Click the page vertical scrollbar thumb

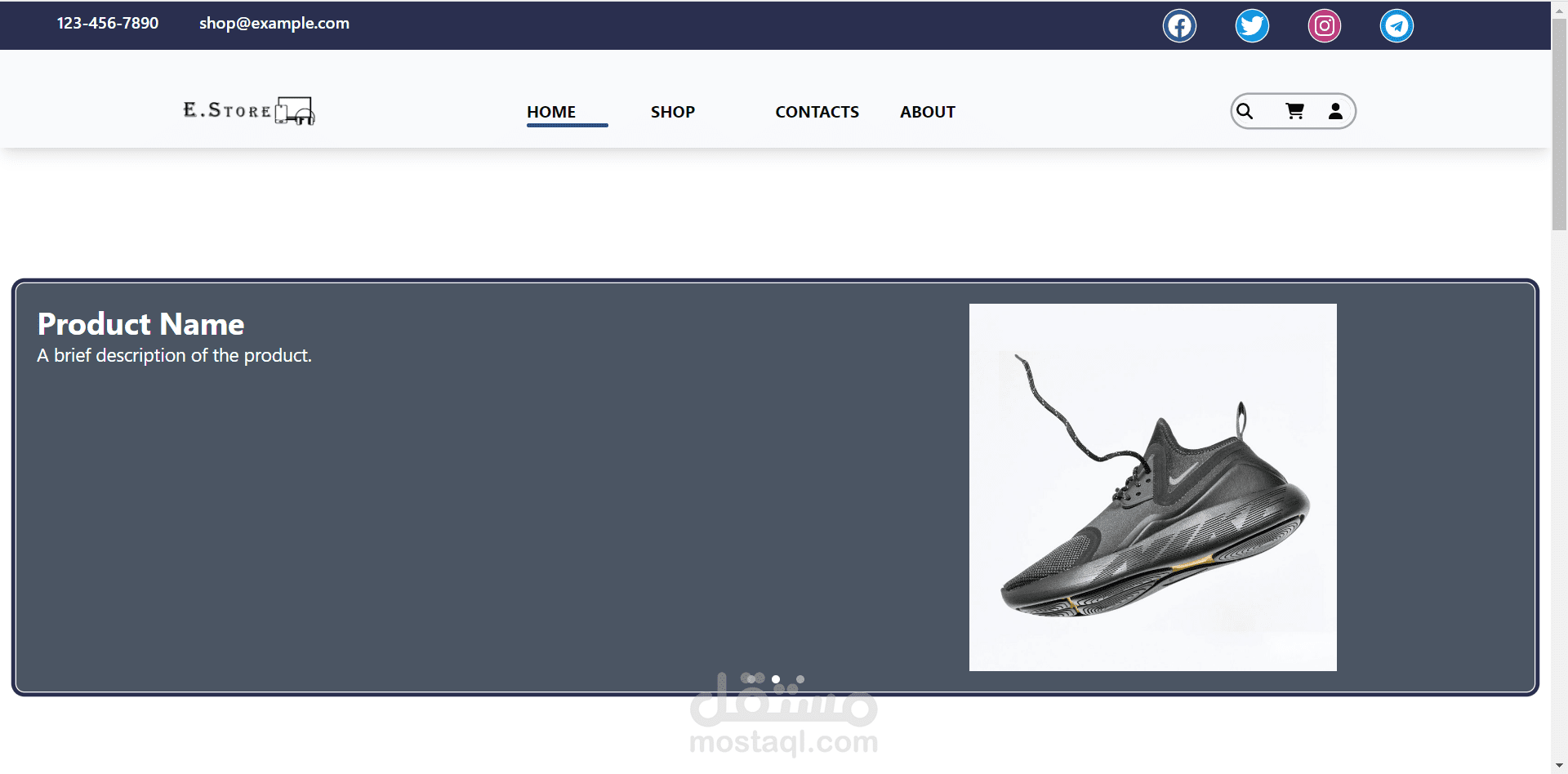coord(1559,122)
